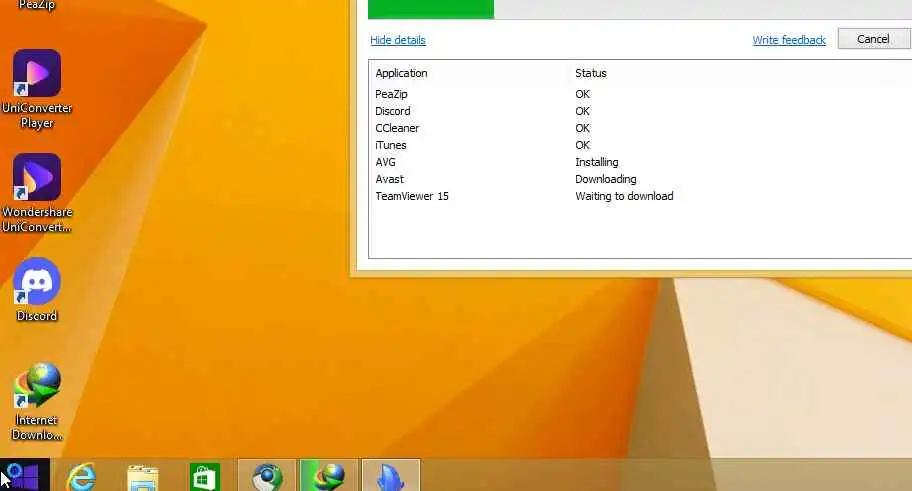This screenshot has width=912, height=491.
Task: Click the Hide details link
Action: (x=398, y=40)
